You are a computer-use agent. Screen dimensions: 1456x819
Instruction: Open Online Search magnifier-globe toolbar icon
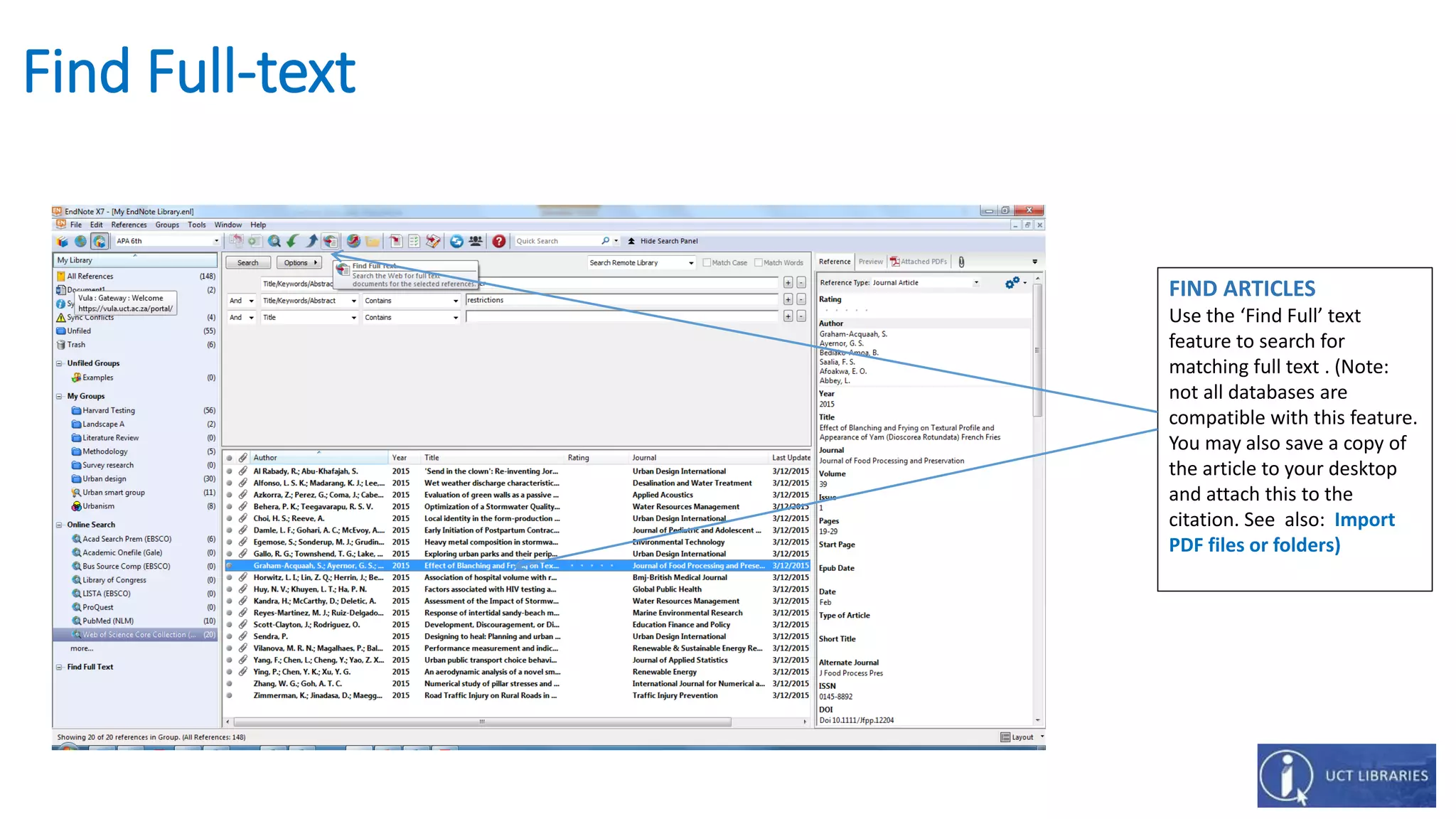(274, 241)
